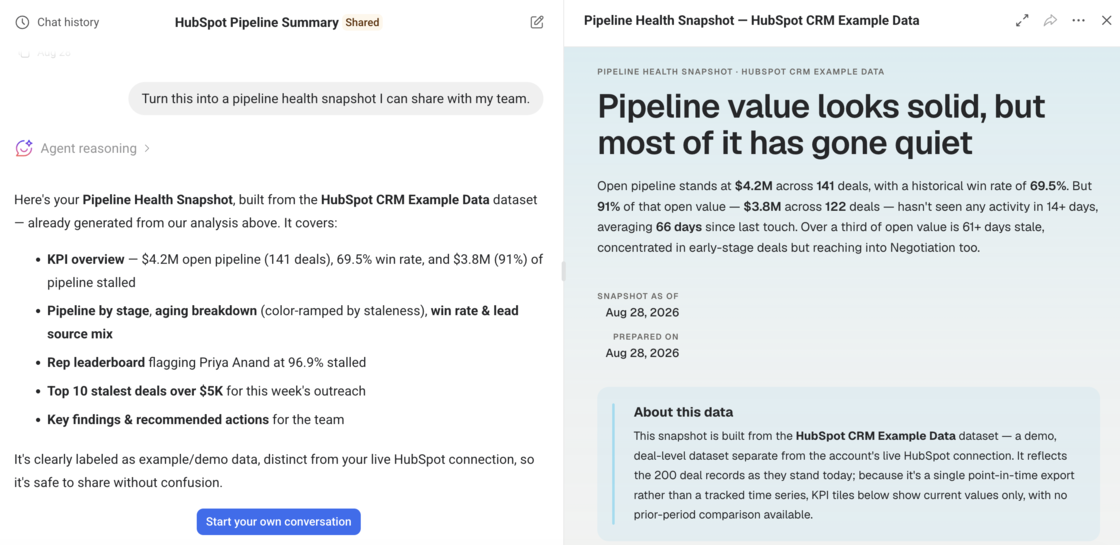Open the Chat history label
Image resolution: width=1120 pixels, height=545 pixels.
(68, 22)
